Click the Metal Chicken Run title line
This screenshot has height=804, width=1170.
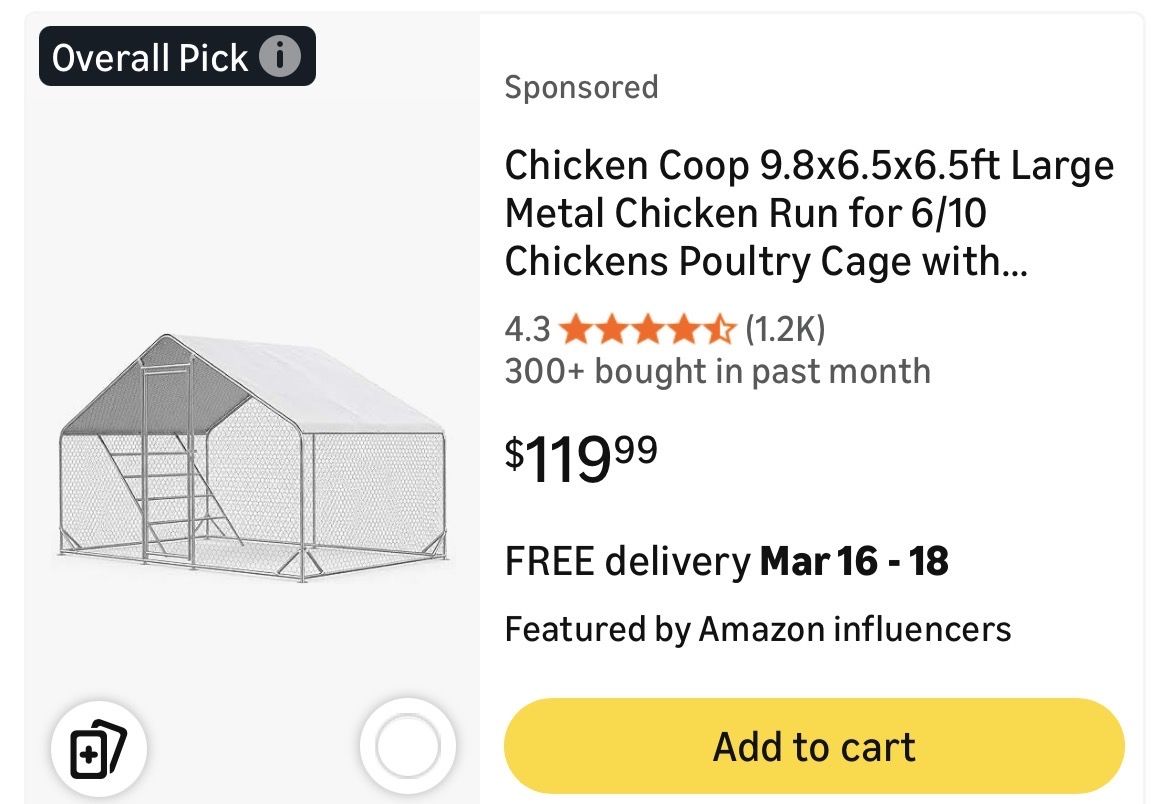[746, 213]
